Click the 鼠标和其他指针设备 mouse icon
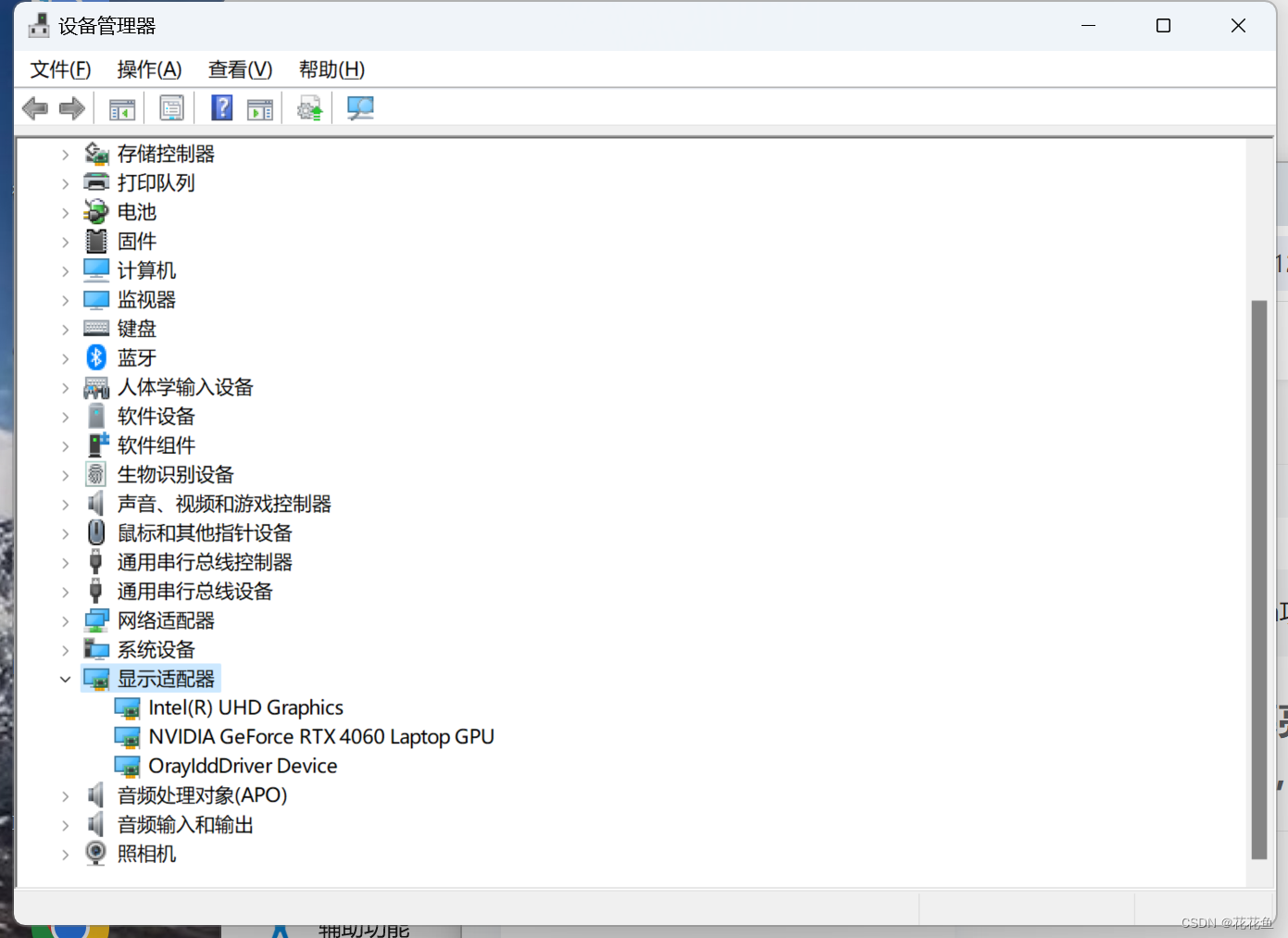The image size is (1288, 938). pyautogui.click(x=96, y=532)
